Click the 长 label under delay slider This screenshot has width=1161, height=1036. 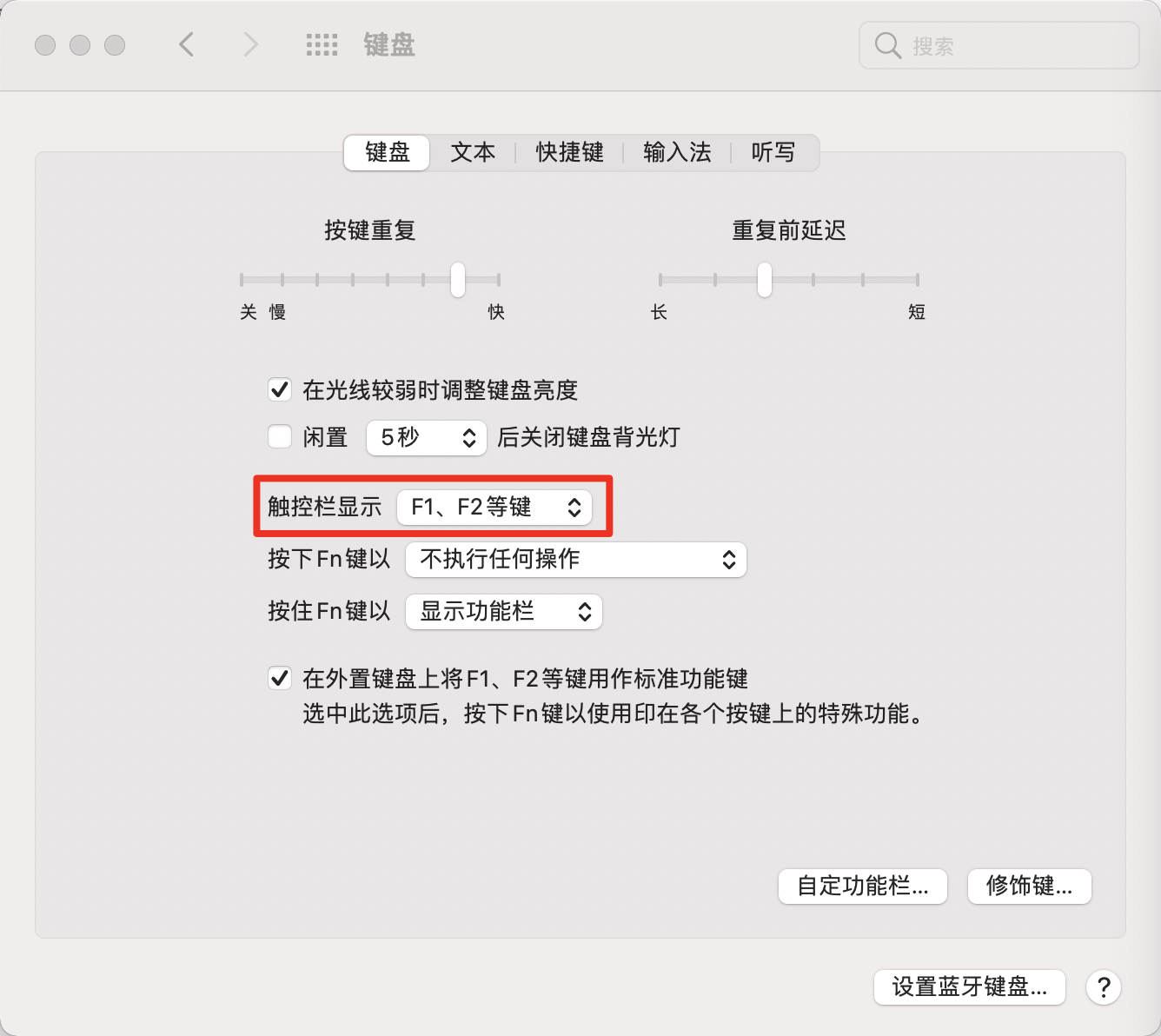660,312
